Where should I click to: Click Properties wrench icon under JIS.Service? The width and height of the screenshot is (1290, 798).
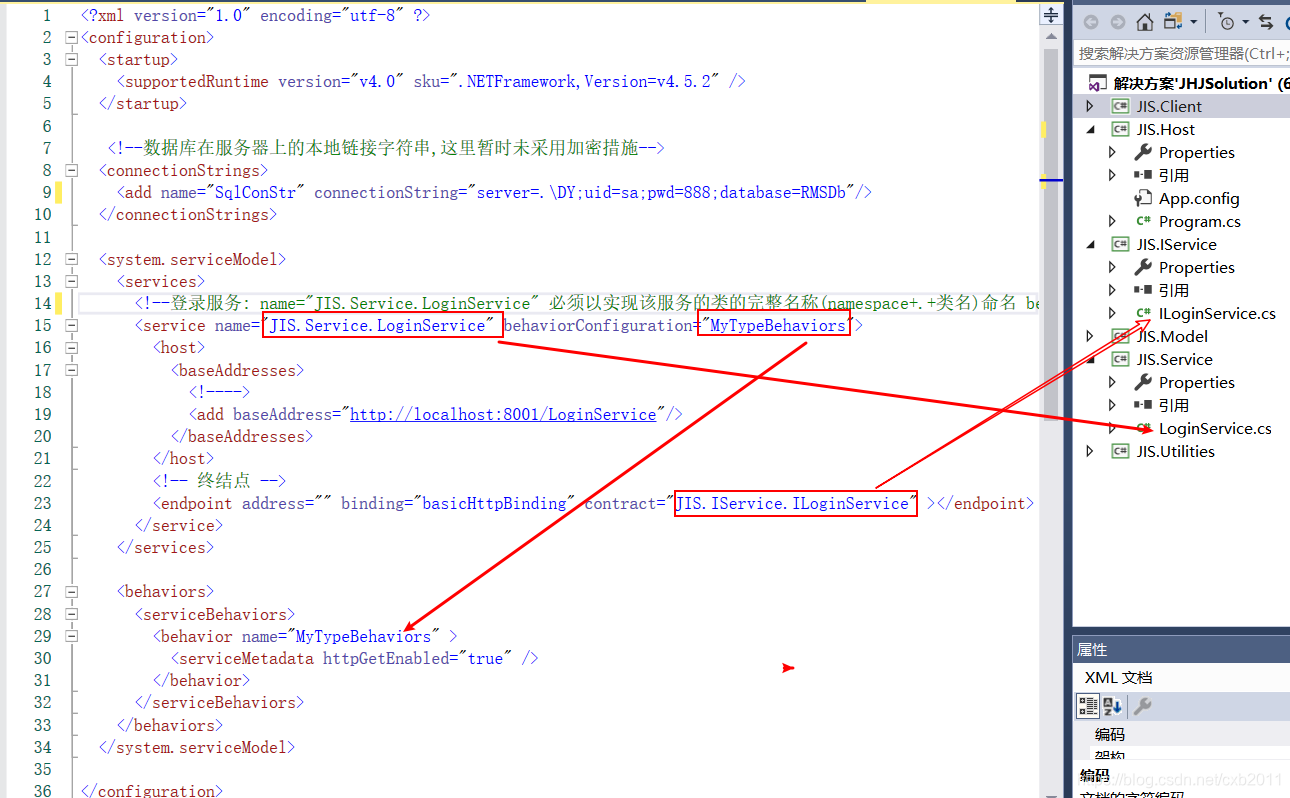click(x=1142, y=382)
